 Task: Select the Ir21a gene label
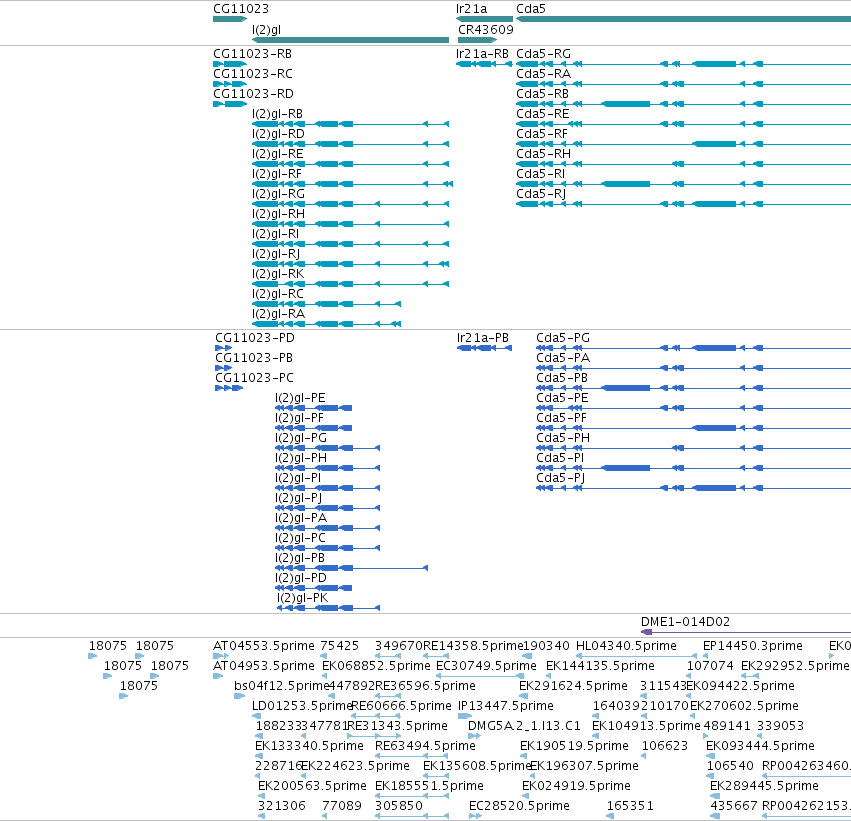(471, 9)
